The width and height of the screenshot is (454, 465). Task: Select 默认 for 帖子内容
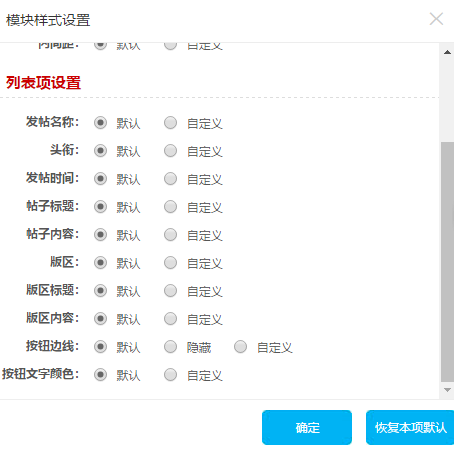100,235
